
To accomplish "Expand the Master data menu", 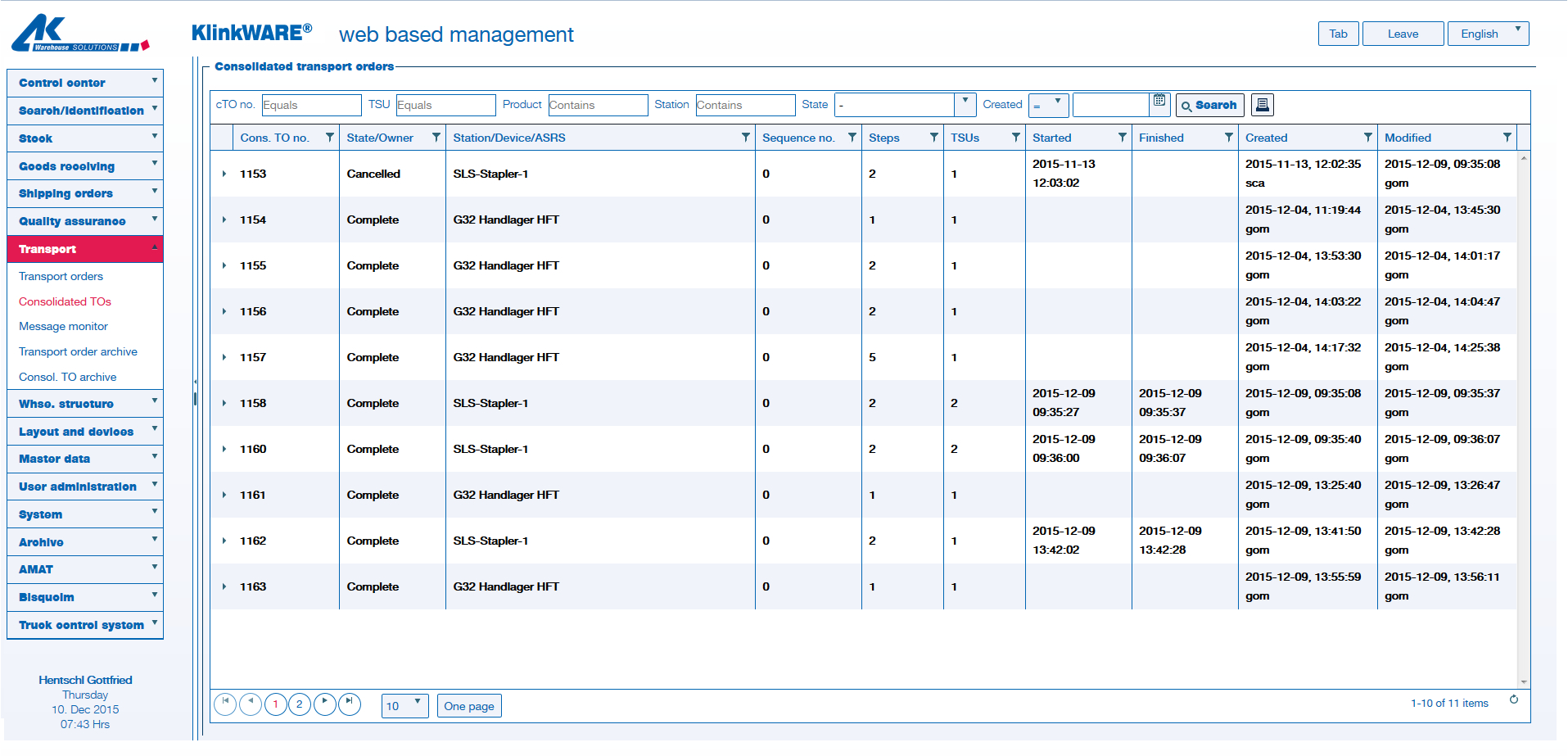I will 85,459.
